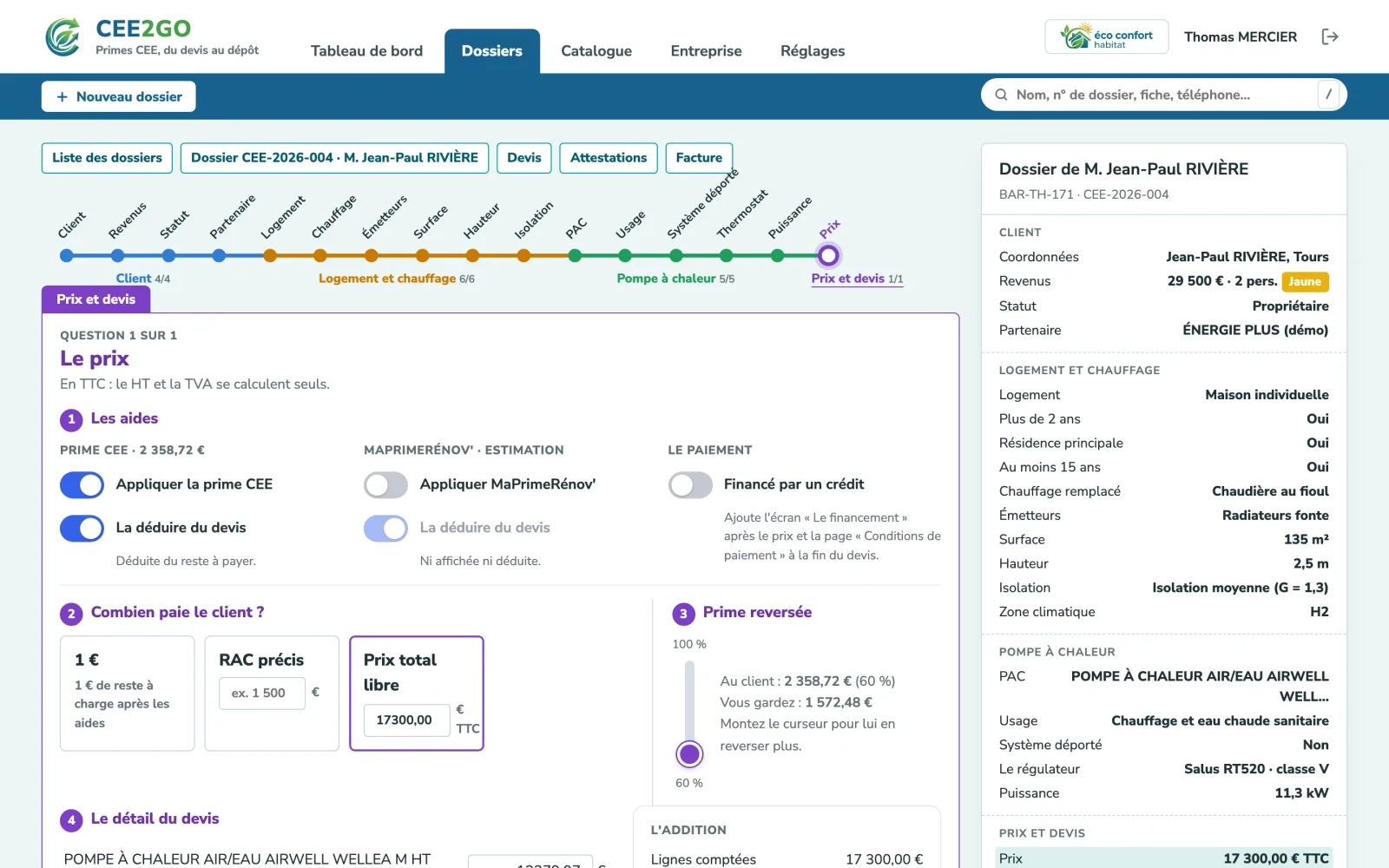Viewport: 1389px width, 868px height.
Task: Click the plus icon in Nouveau dossier
Action: pos(62,96)
